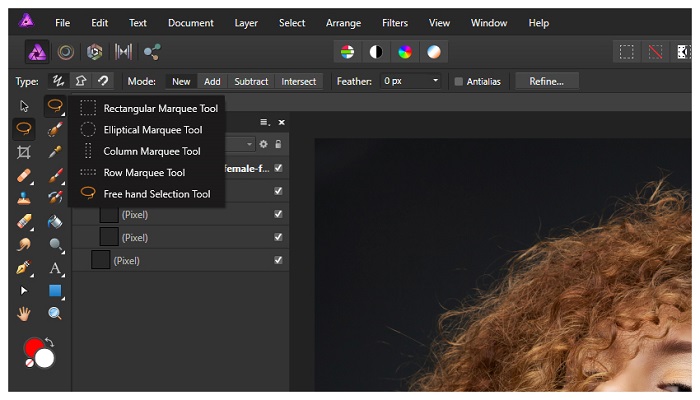Set selection mode to Add
Image resolution: width=700 pixels, height=400 pixels.
click(212, 81)
